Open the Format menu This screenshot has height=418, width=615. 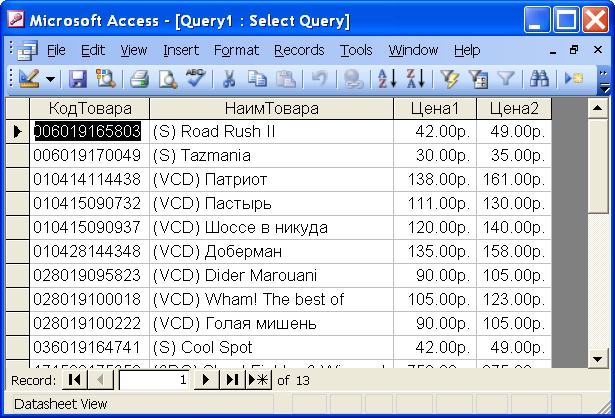click(236, 50)
